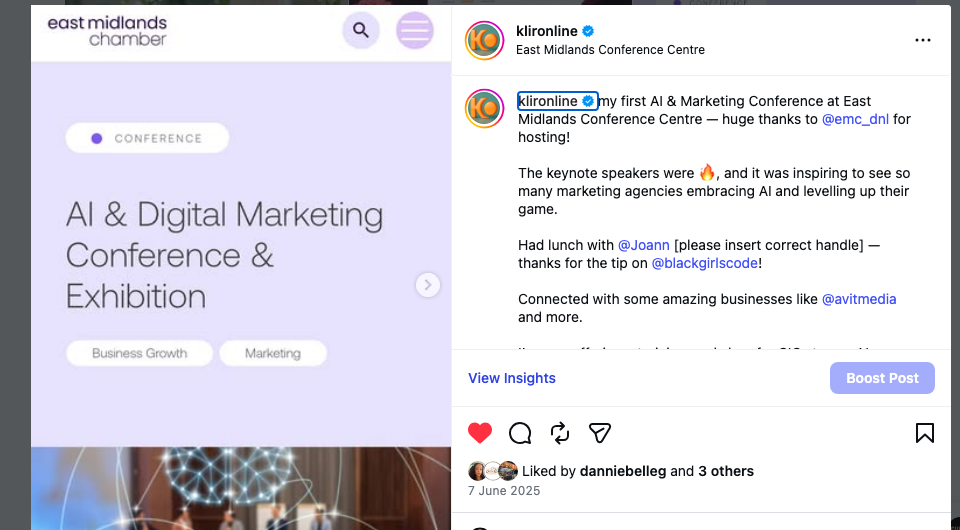Click the hamburger menu in the post image
This screenshot has width=960, height=530.
414,30
